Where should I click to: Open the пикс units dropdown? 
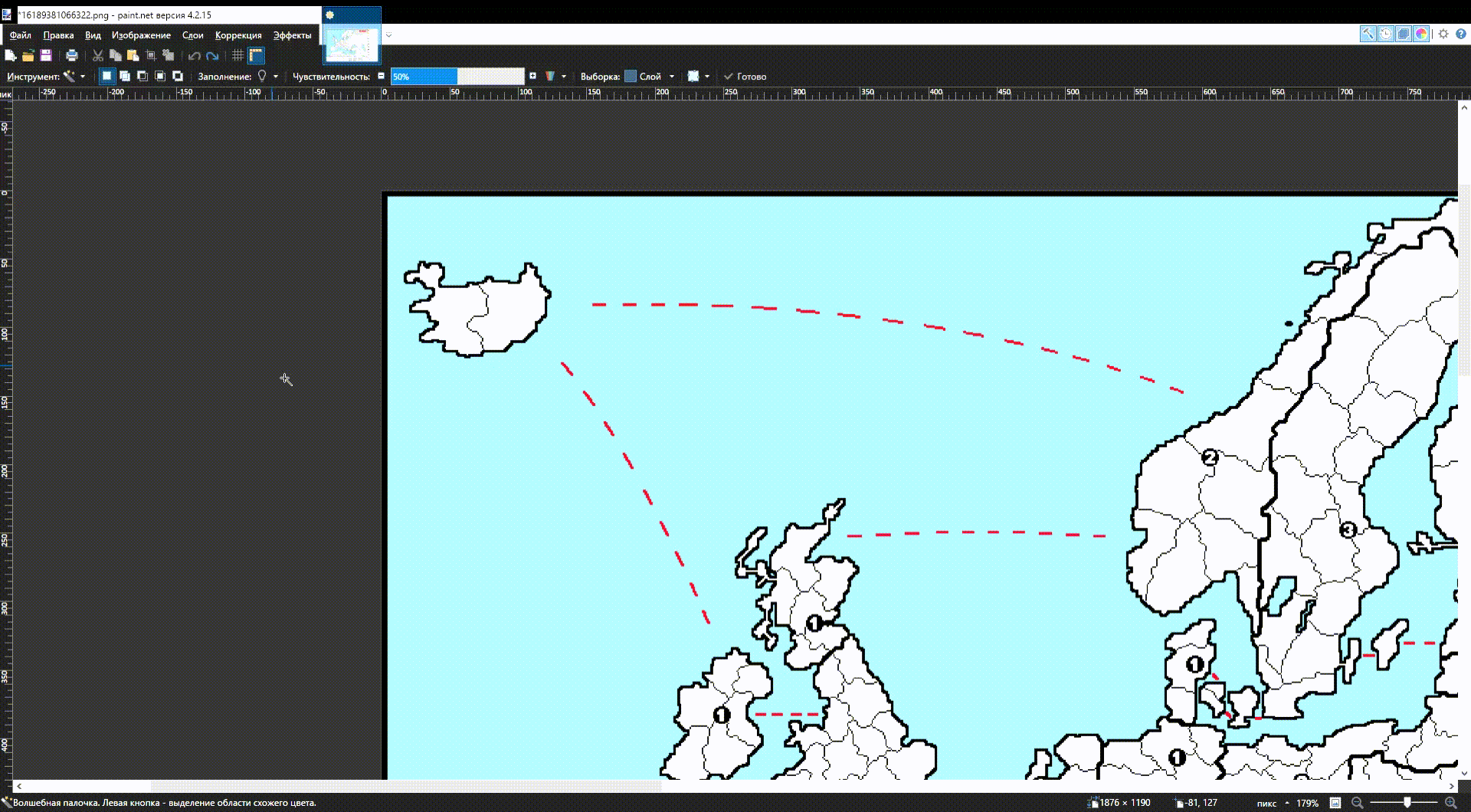coord(1273,804)
